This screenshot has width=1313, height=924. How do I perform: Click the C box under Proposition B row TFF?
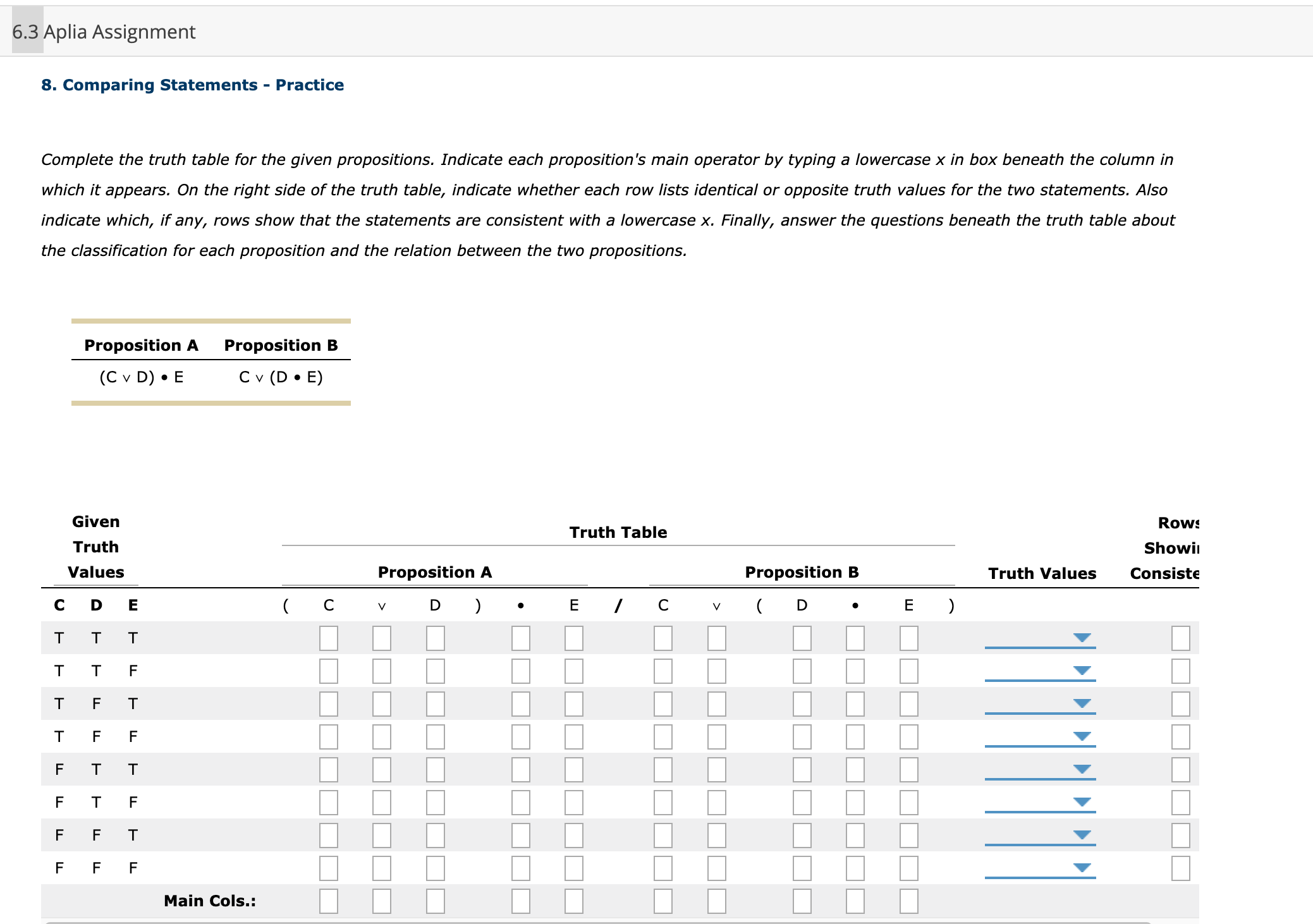(663, 736)
